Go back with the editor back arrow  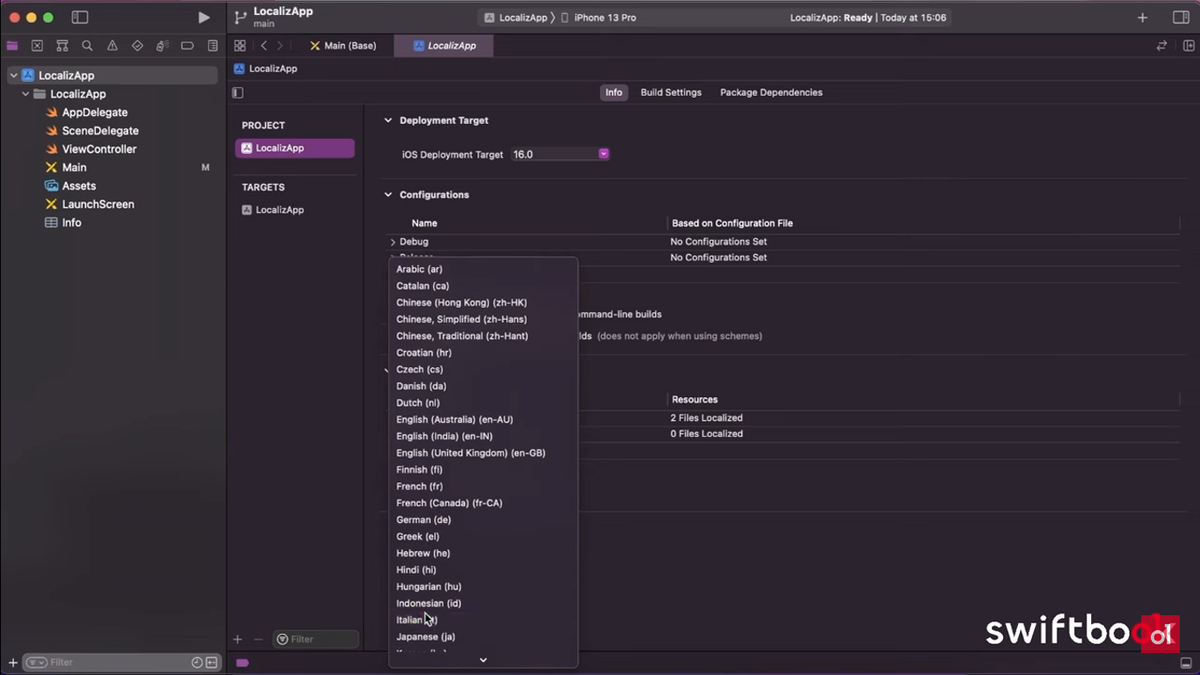pyautogui.click(x=264, y=46)
